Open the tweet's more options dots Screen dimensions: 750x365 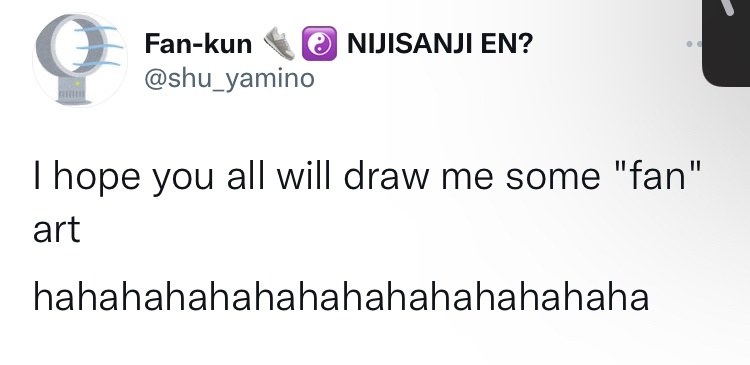[694, 44]
